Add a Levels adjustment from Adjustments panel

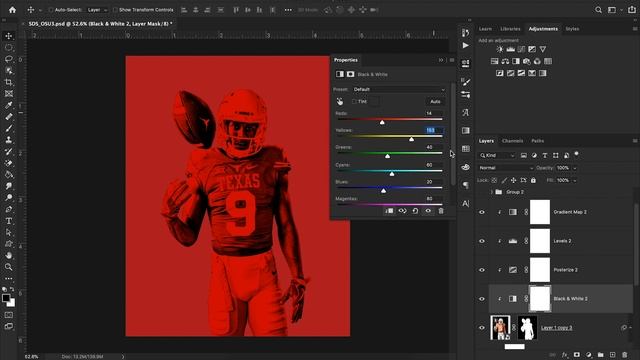pos(511,49)
